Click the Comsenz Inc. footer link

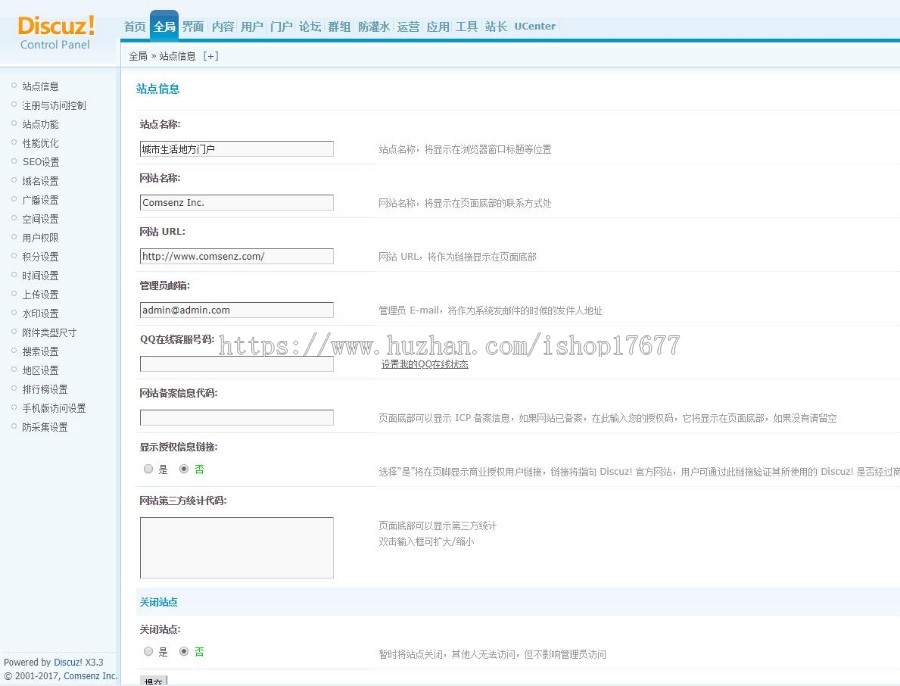(91, 676)
